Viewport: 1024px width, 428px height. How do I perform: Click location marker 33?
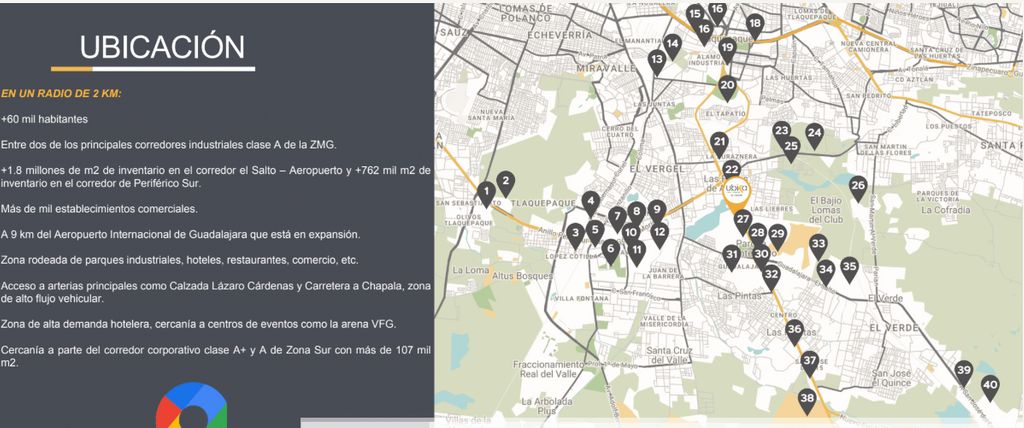pos(818,244)
